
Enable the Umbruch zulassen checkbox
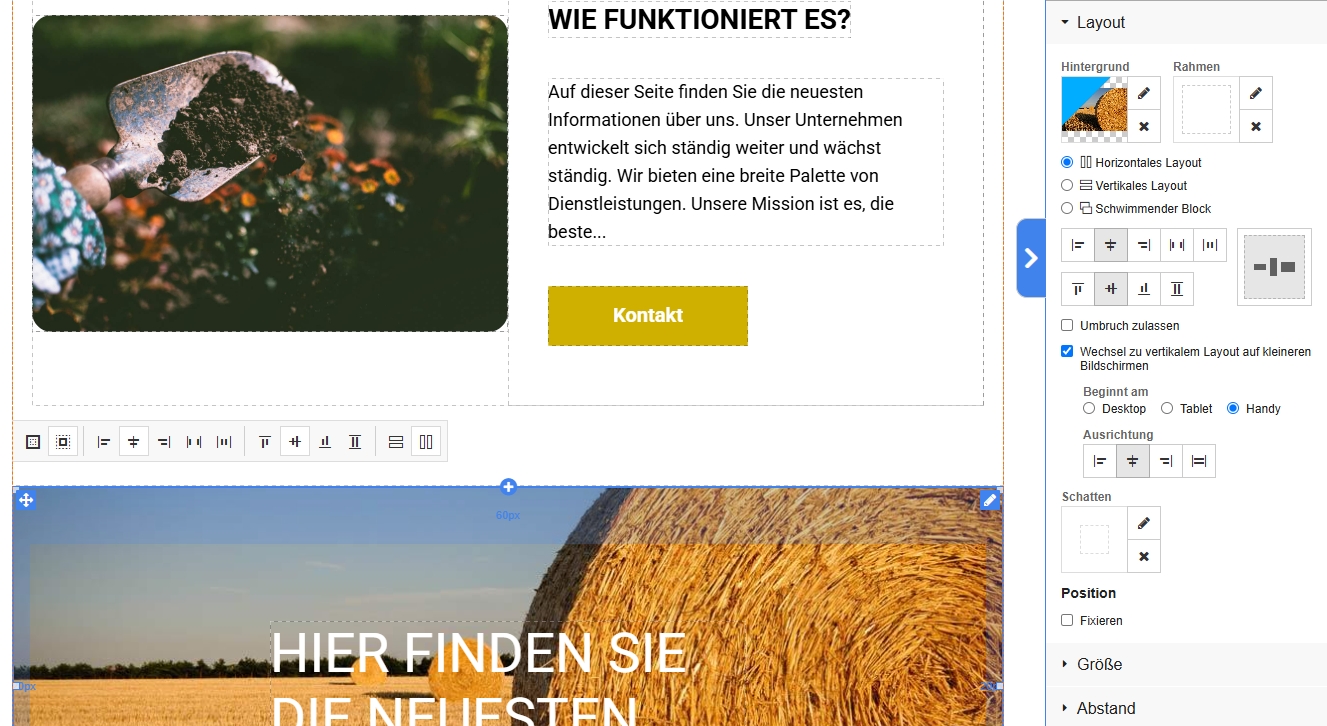coord(1067,325)
